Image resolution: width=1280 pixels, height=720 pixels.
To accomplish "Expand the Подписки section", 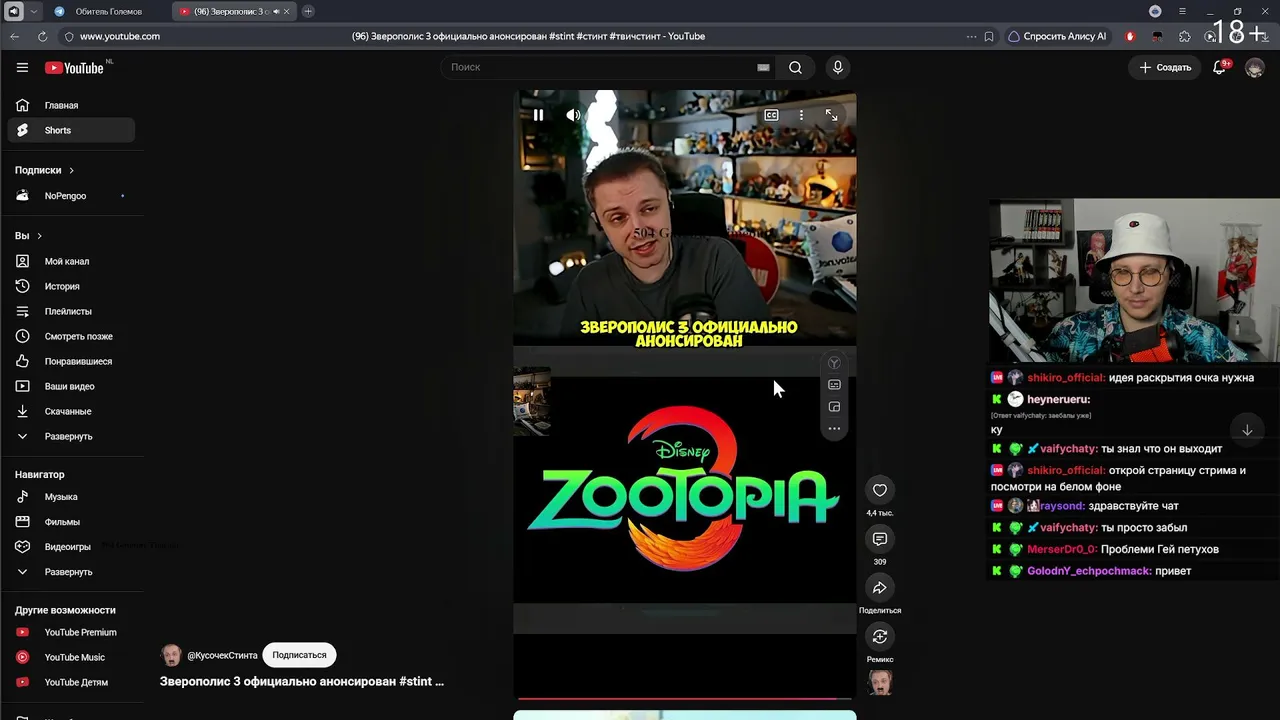I will (x=45, y=170).
